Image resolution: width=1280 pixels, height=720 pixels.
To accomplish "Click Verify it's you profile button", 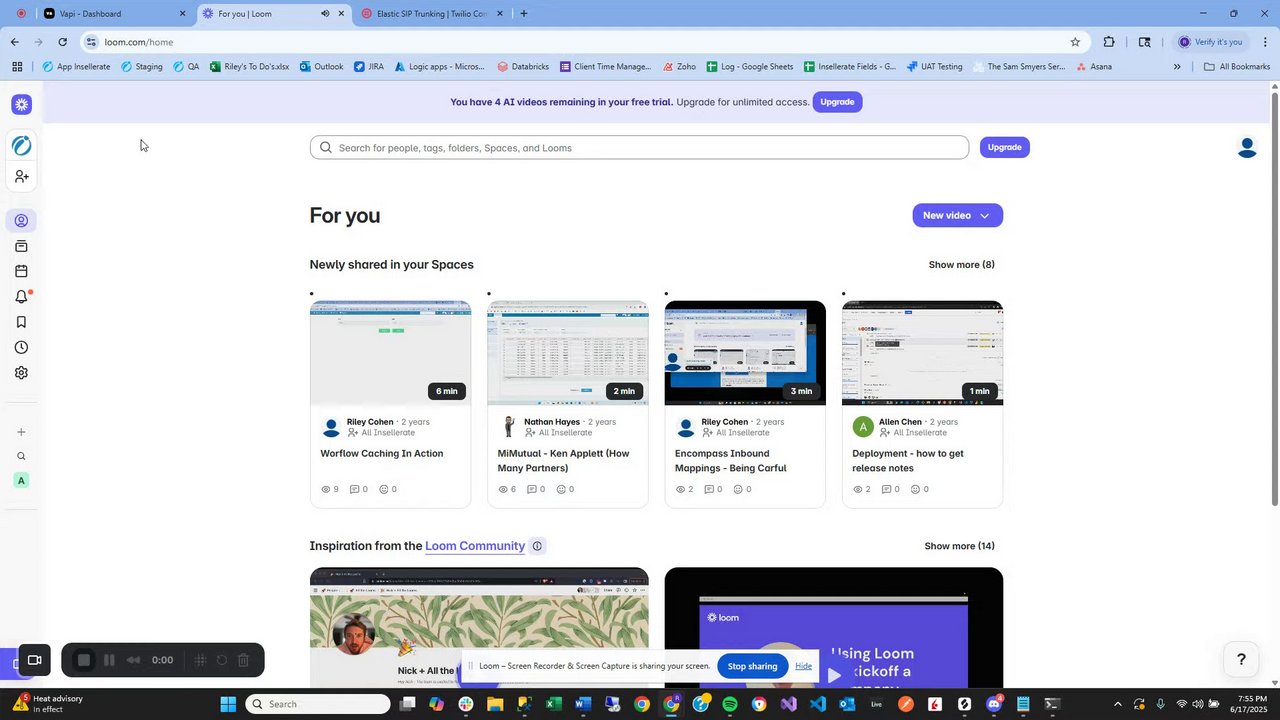I will 1210,42.
